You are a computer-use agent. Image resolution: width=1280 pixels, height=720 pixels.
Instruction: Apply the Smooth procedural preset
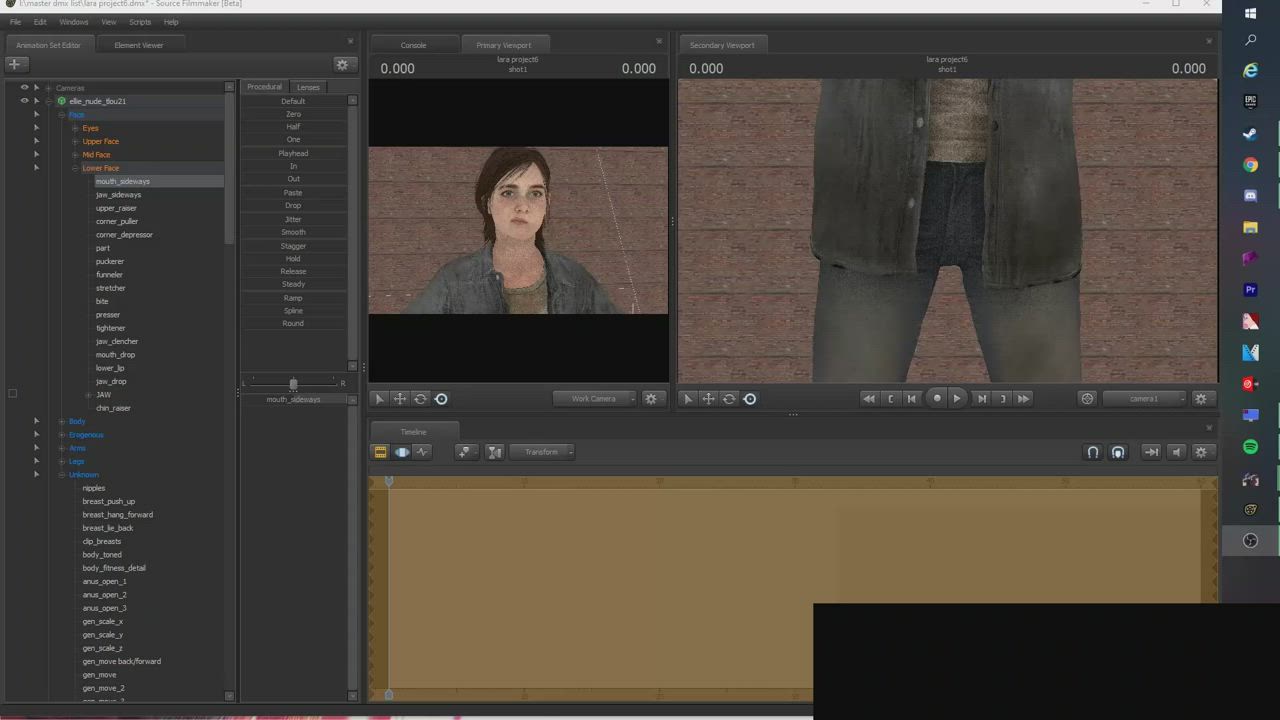point(293,232)
